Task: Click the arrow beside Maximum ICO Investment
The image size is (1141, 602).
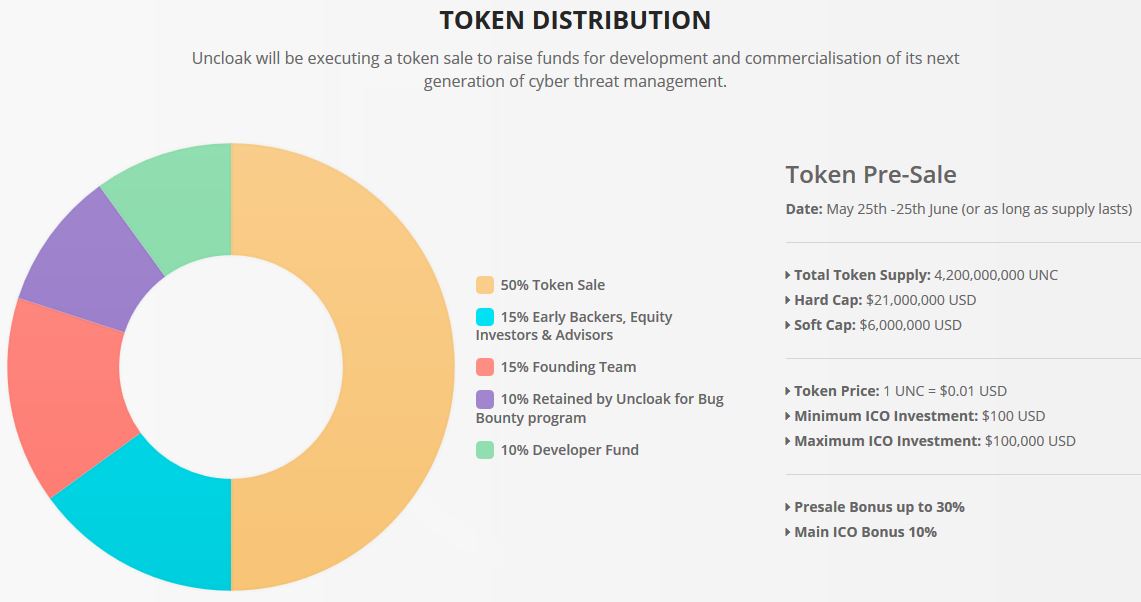Action: (x=788, y=441)
